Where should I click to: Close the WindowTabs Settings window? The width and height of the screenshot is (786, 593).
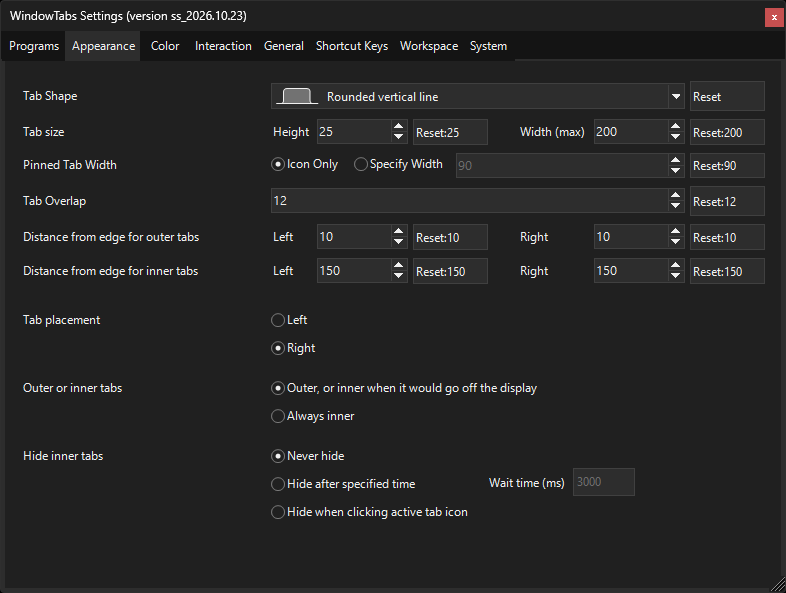click(774, 18)
